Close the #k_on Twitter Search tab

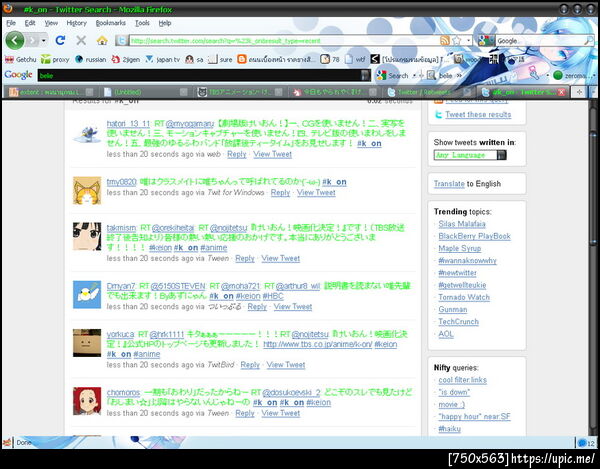[x=561, y=92]
